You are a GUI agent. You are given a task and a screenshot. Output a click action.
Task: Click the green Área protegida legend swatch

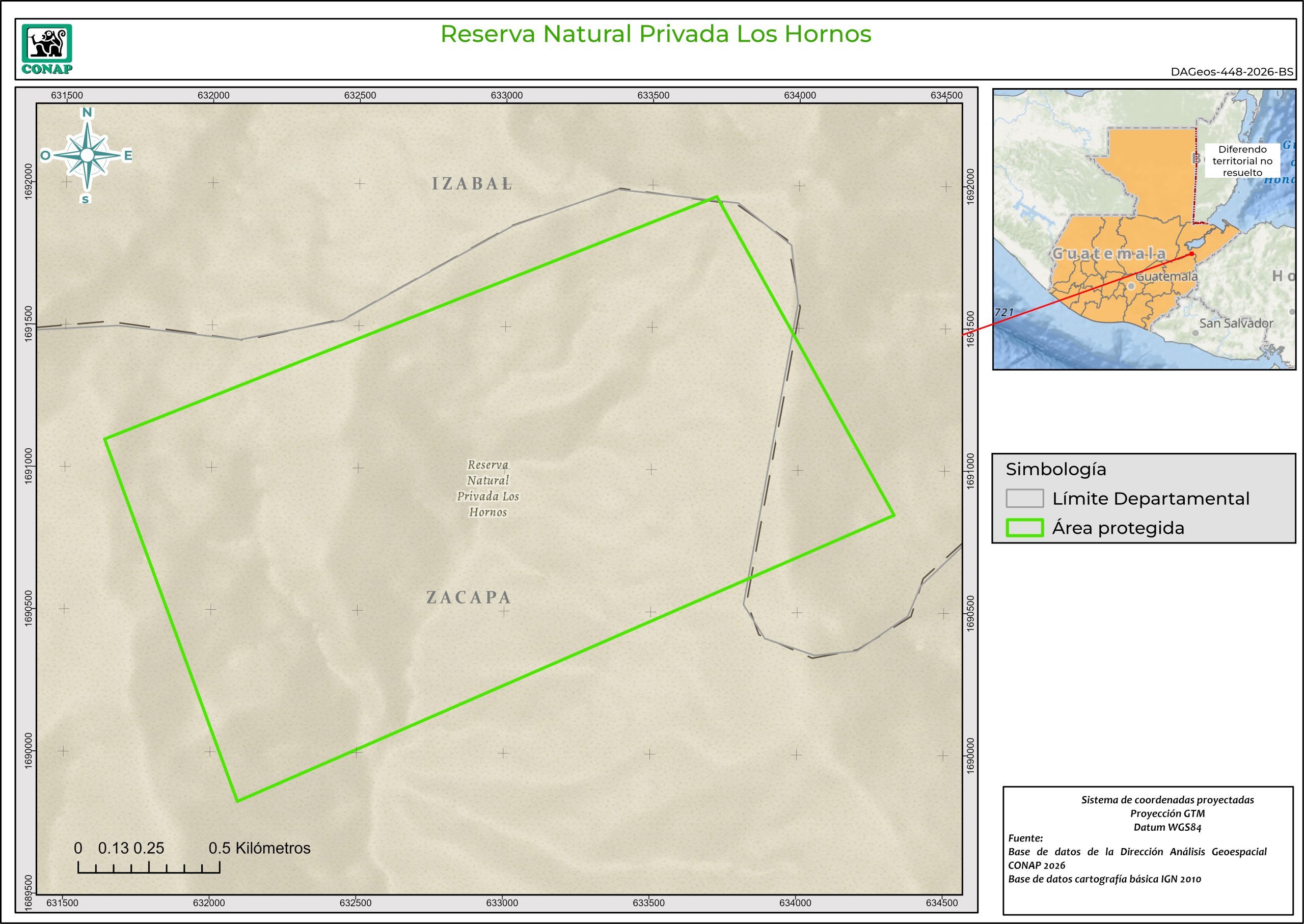[1024, 528]
